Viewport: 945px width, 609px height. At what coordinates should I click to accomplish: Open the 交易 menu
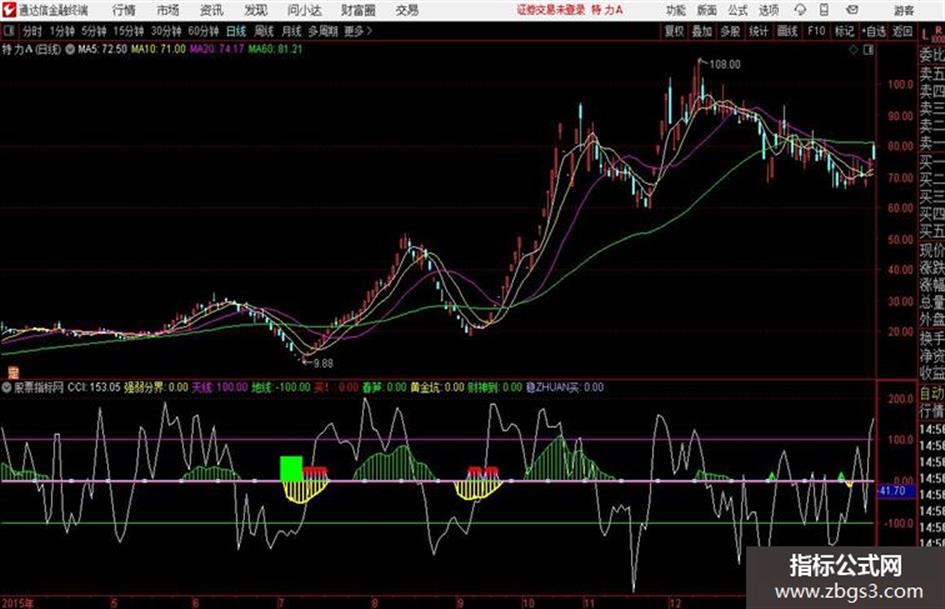[x=407, y=10]
